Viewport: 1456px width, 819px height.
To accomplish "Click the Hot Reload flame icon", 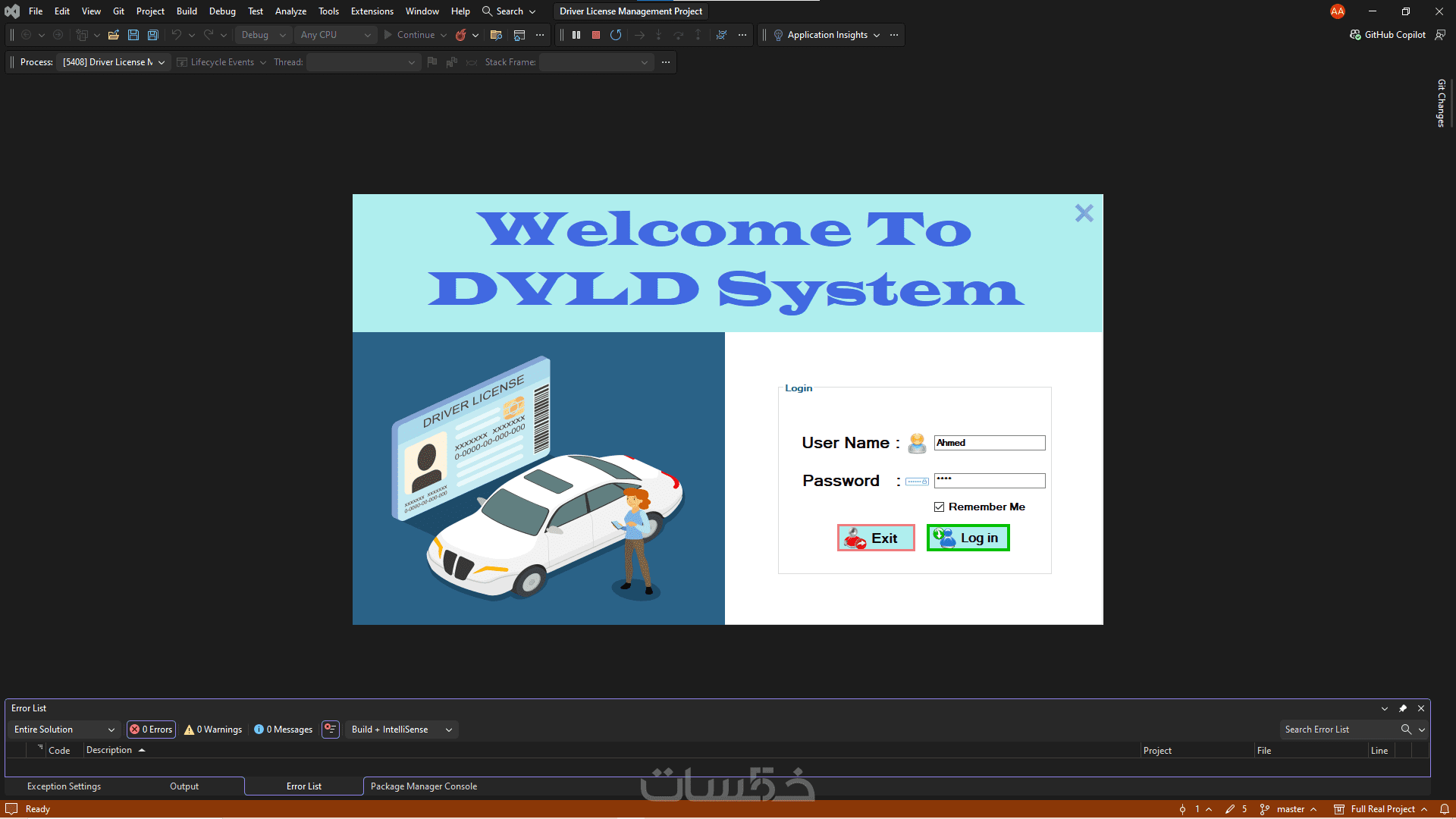I will coord(460,35).
